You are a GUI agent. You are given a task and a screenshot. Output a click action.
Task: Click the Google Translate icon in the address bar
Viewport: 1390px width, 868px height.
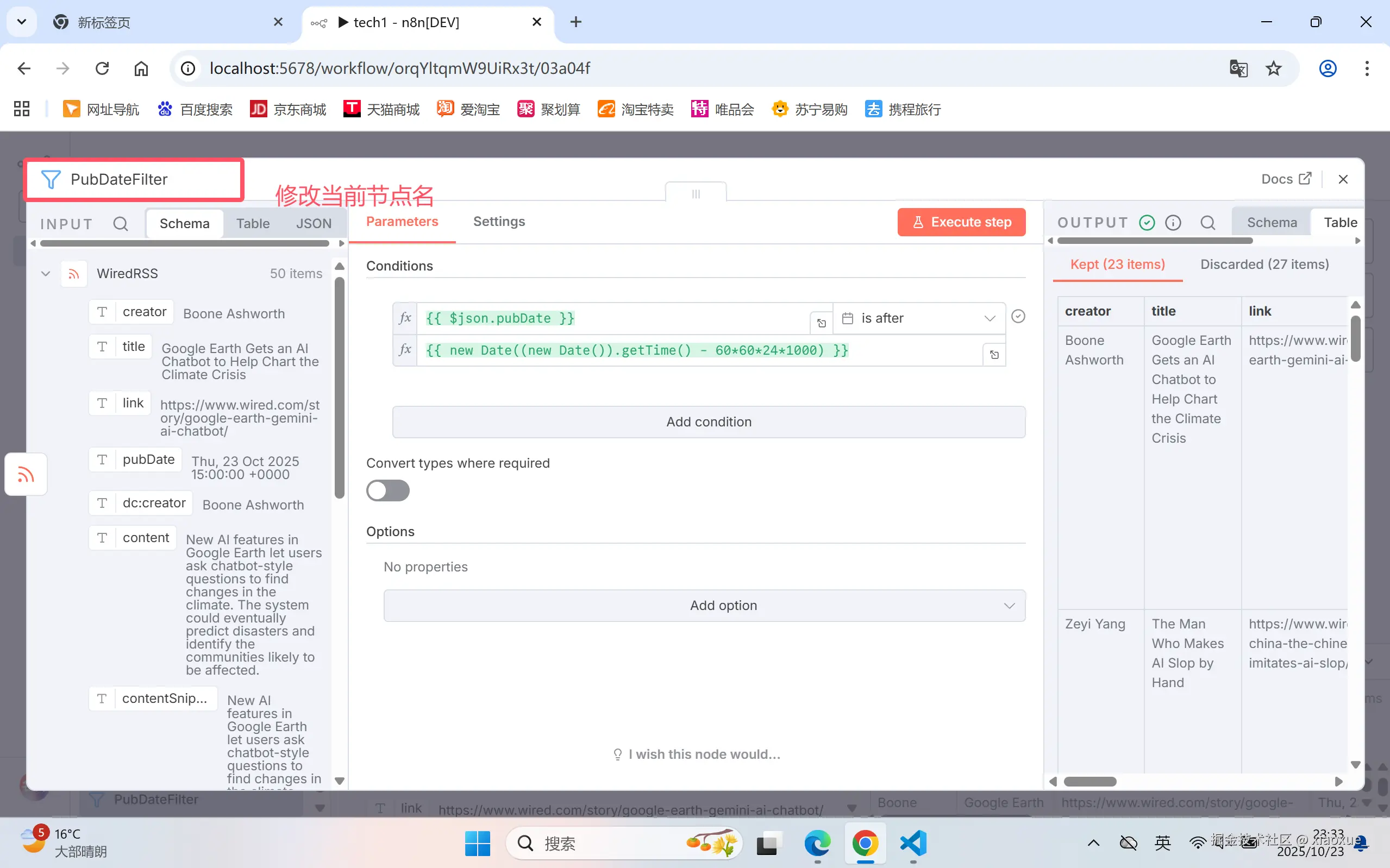pyautogui.click(x=1238, y=68)
